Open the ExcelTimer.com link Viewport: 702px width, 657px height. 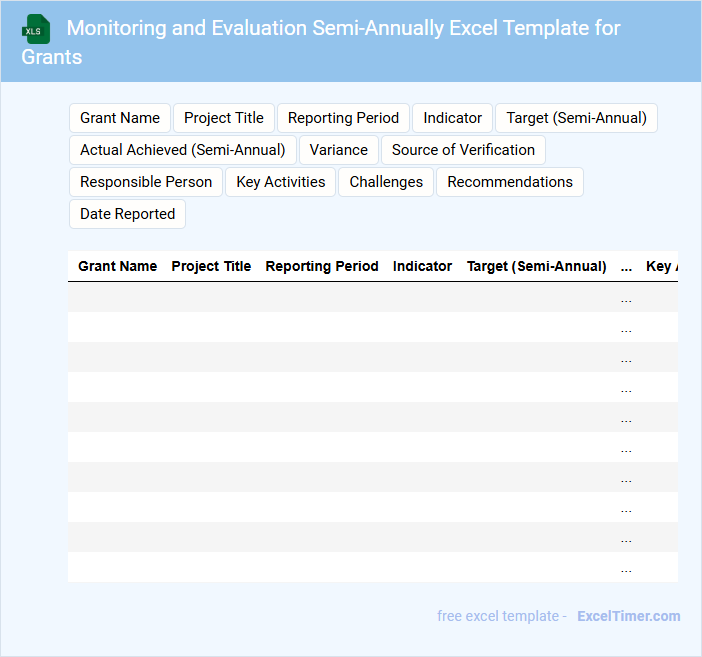(628, 616)
